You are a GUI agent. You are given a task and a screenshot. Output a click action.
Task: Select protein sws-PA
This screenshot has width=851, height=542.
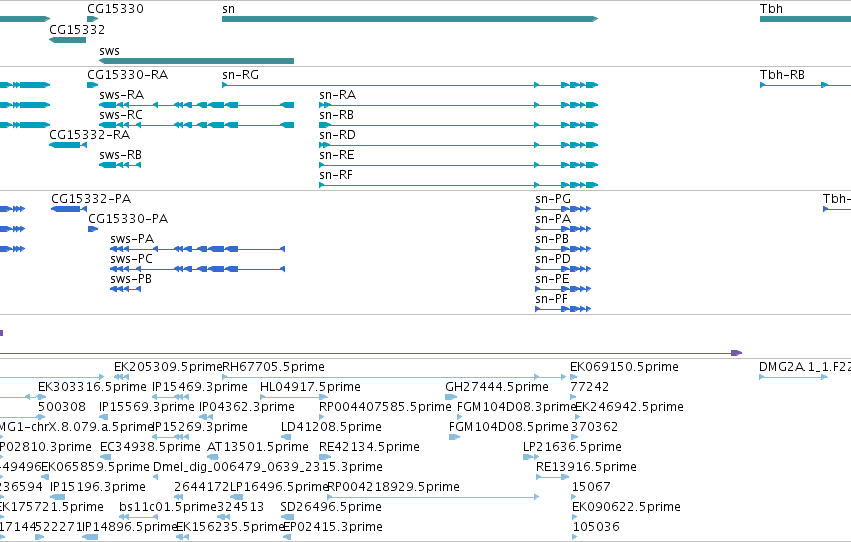(x=198, y=249)
